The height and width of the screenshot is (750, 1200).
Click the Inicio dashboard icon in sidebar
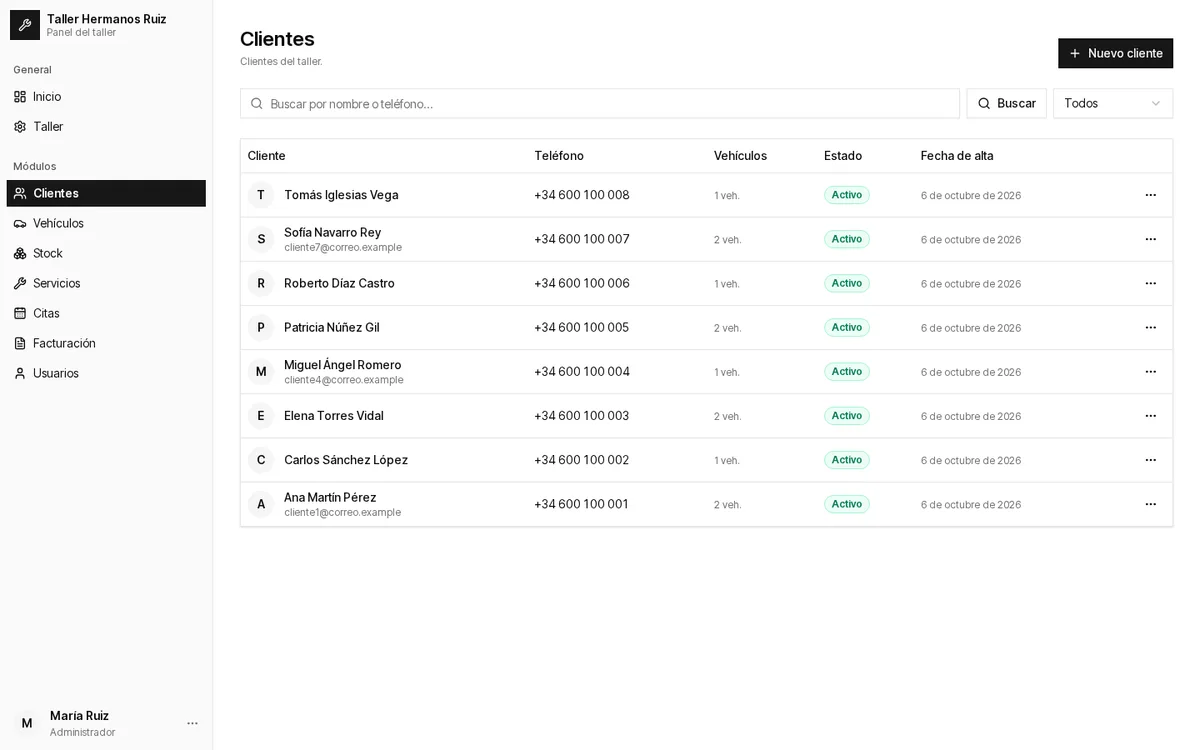[x=20, y=97]
